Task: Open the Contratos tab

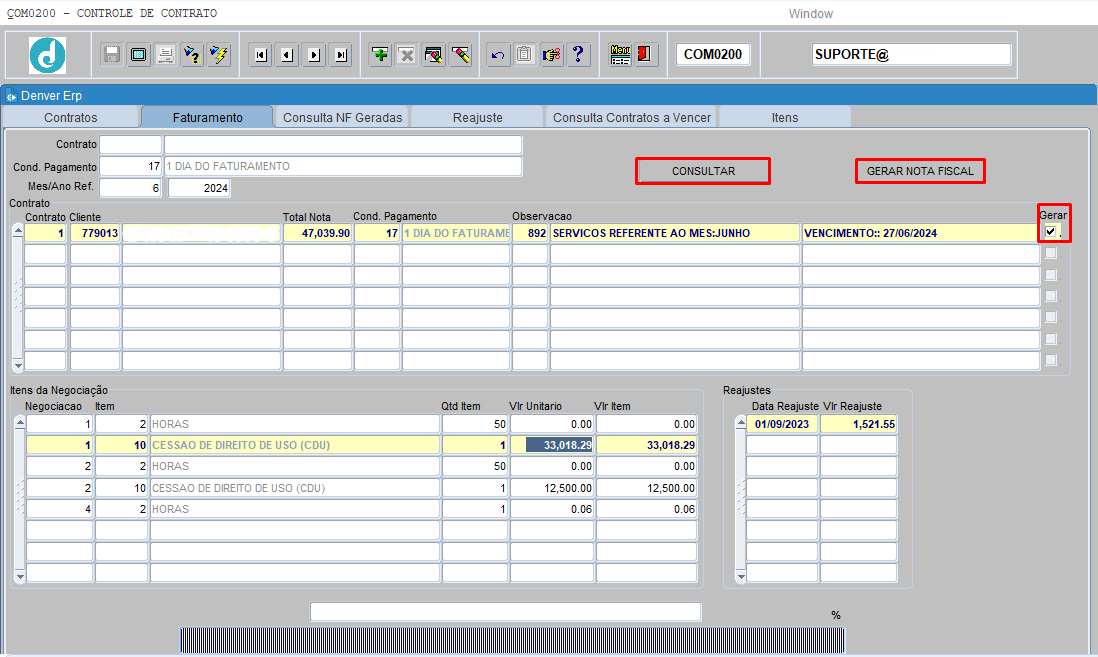Action: click(x=71, y=117)
